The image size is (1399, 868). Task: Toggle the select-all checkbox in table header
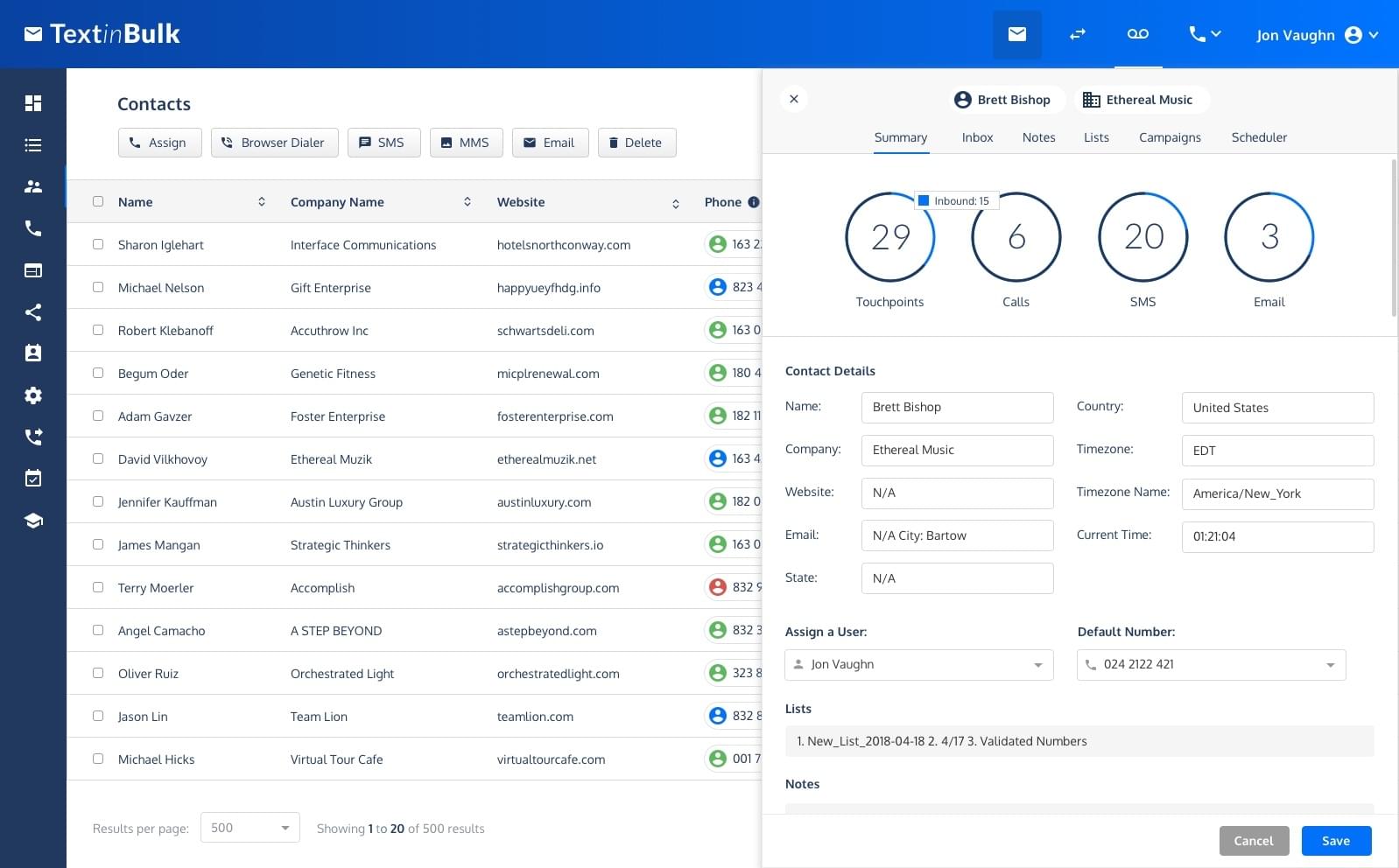[98, 202]
